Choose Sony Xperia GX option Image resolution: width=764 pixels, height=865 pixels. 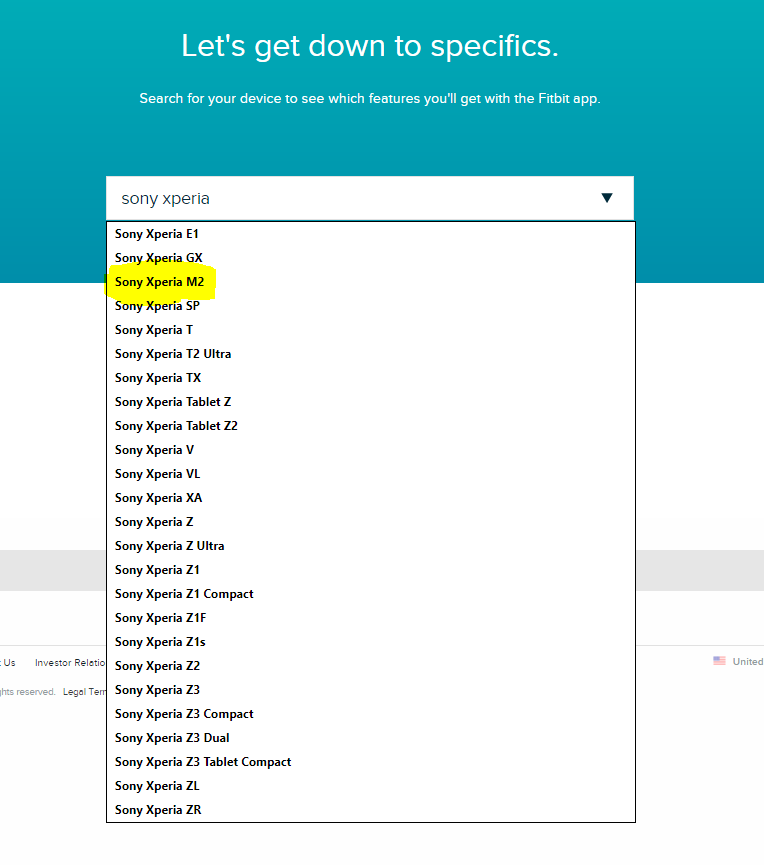pyautogui.click(x=371, y=258)
